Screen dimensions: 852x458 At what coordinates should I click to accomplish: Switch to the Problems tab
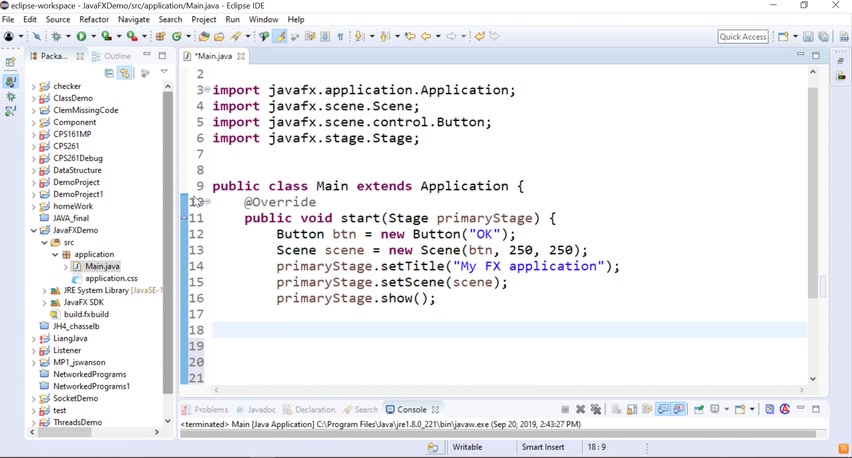(205, 410)
